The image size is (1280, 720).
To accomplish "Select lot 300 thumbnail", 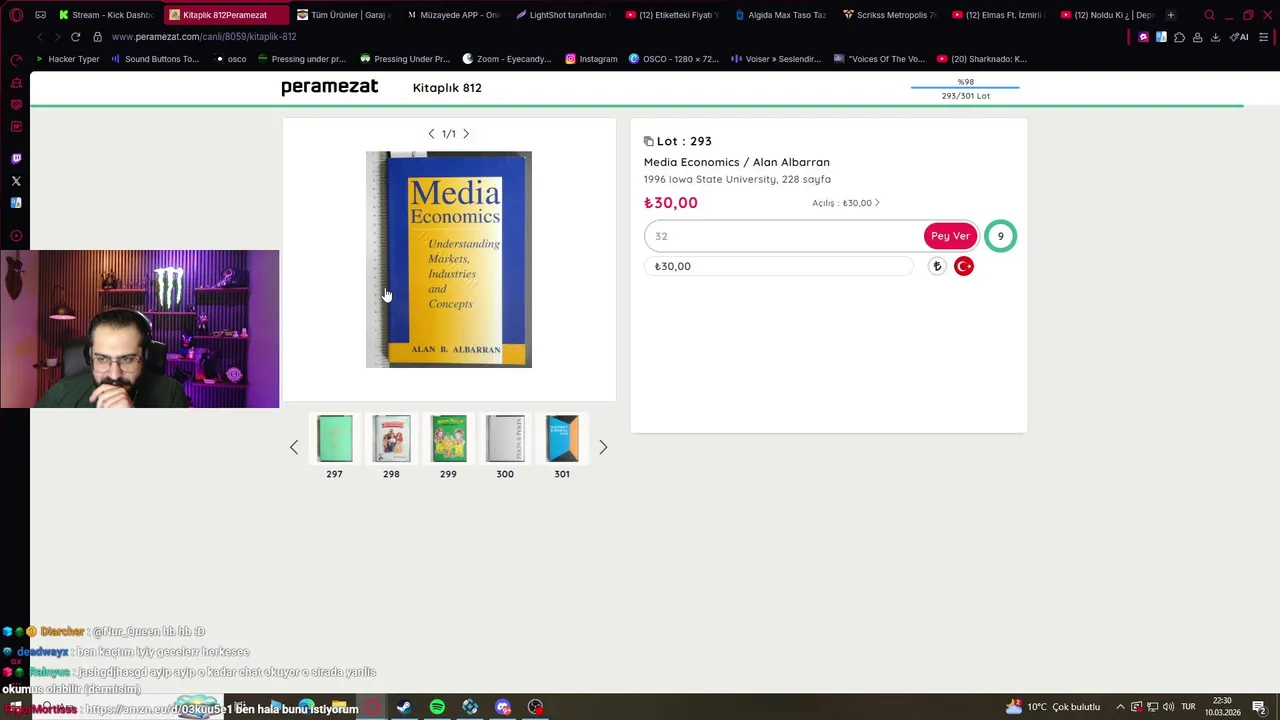I will click(505, 439).
